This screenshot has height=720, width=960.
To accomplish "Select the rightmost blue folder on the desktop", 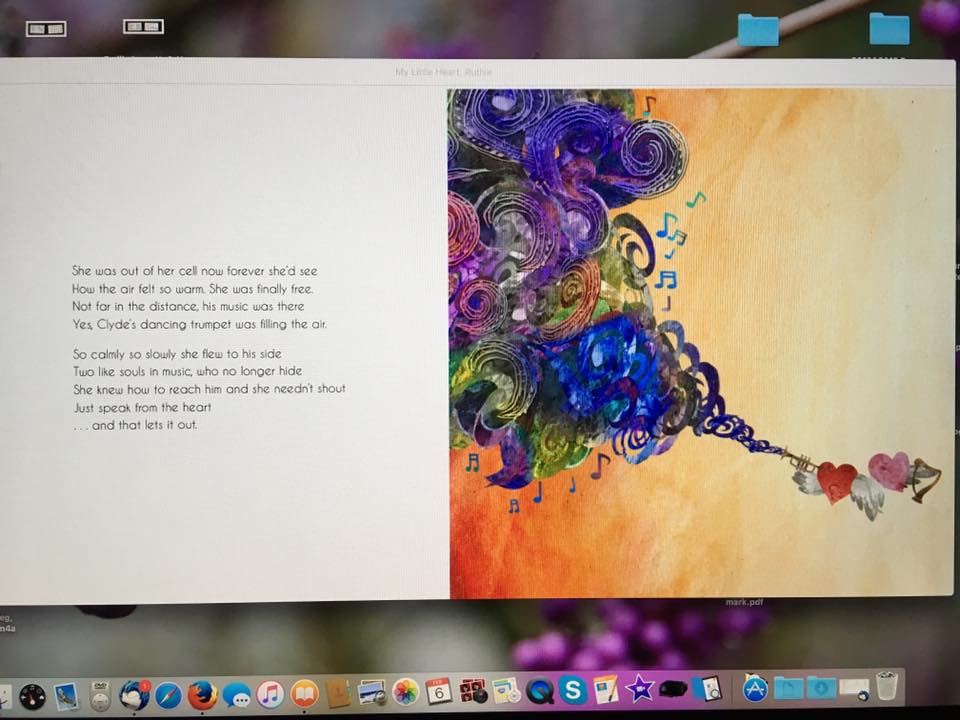I will pos(889,28).
